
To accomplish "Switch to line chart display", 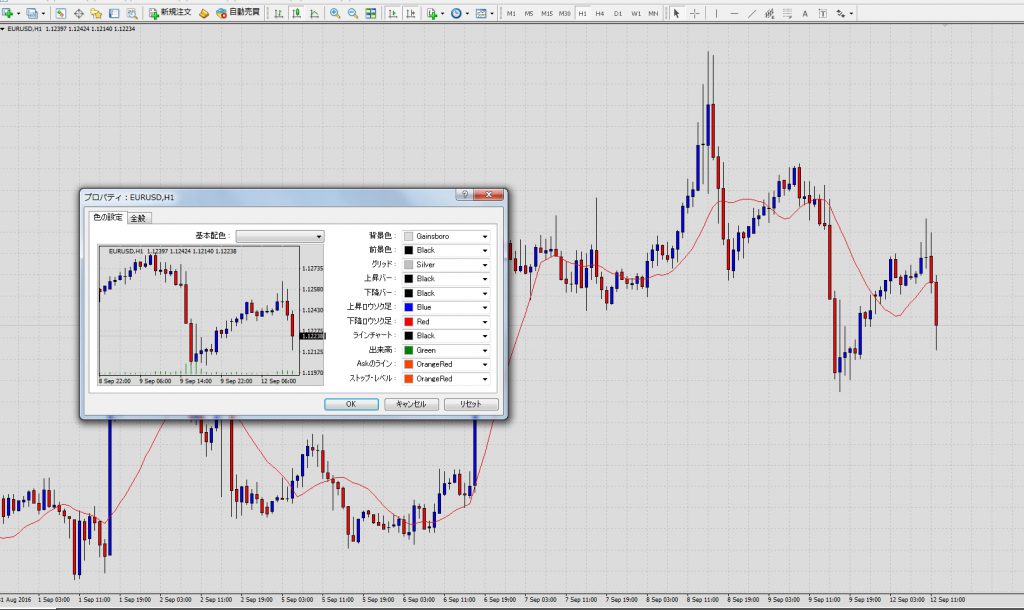I will (x=314, y=13).
